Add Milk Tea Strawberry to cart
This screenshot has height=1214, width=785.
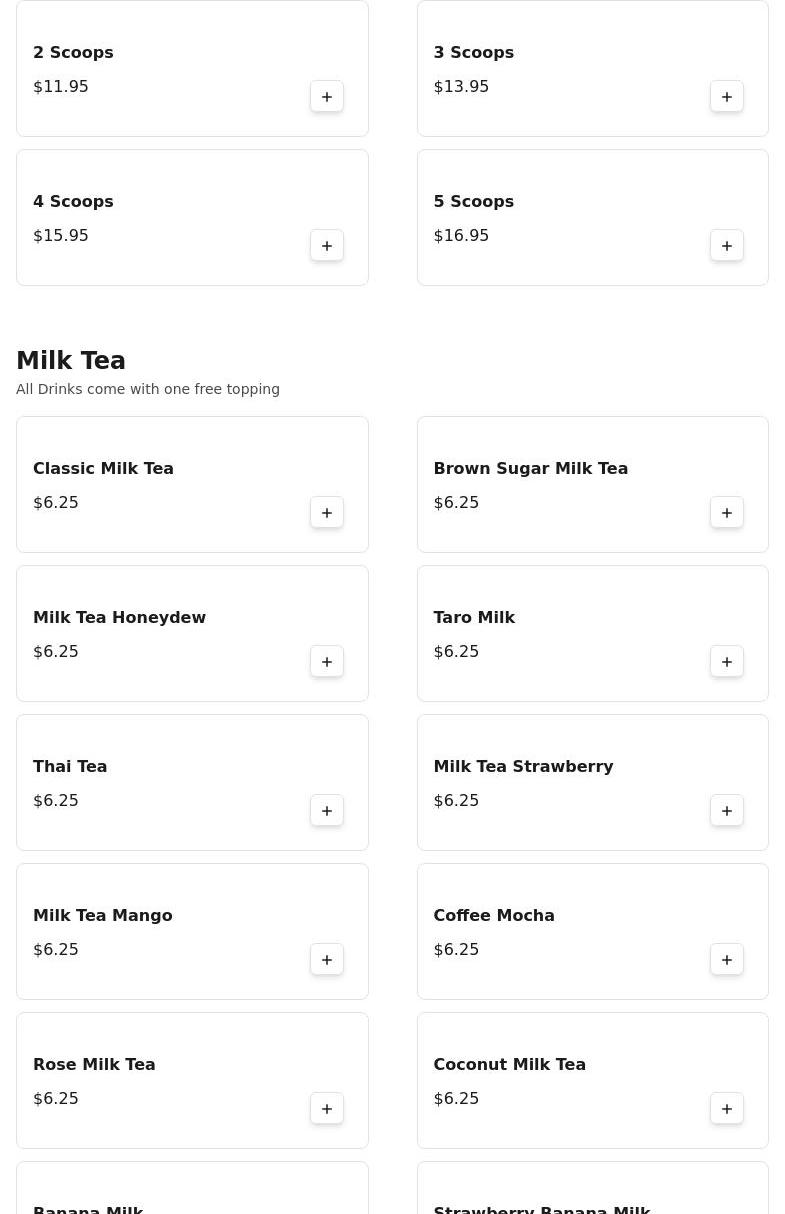pyautogui.click(x=727, y=811)
